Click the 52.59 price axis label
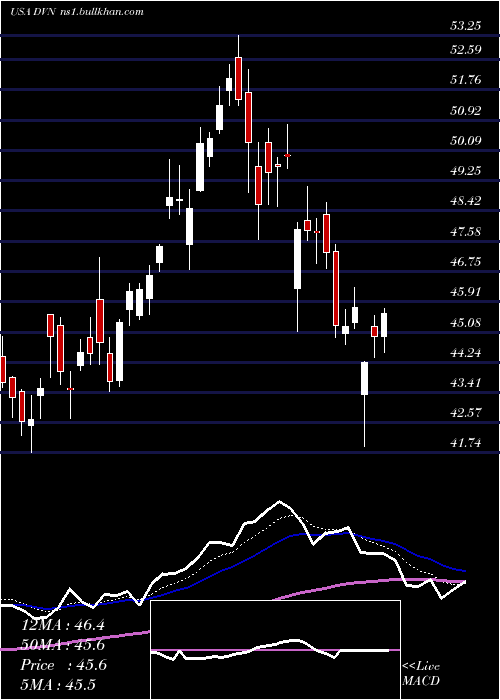Image resolution: width=500 pixels, height=700 pixels. click(466, 50)
